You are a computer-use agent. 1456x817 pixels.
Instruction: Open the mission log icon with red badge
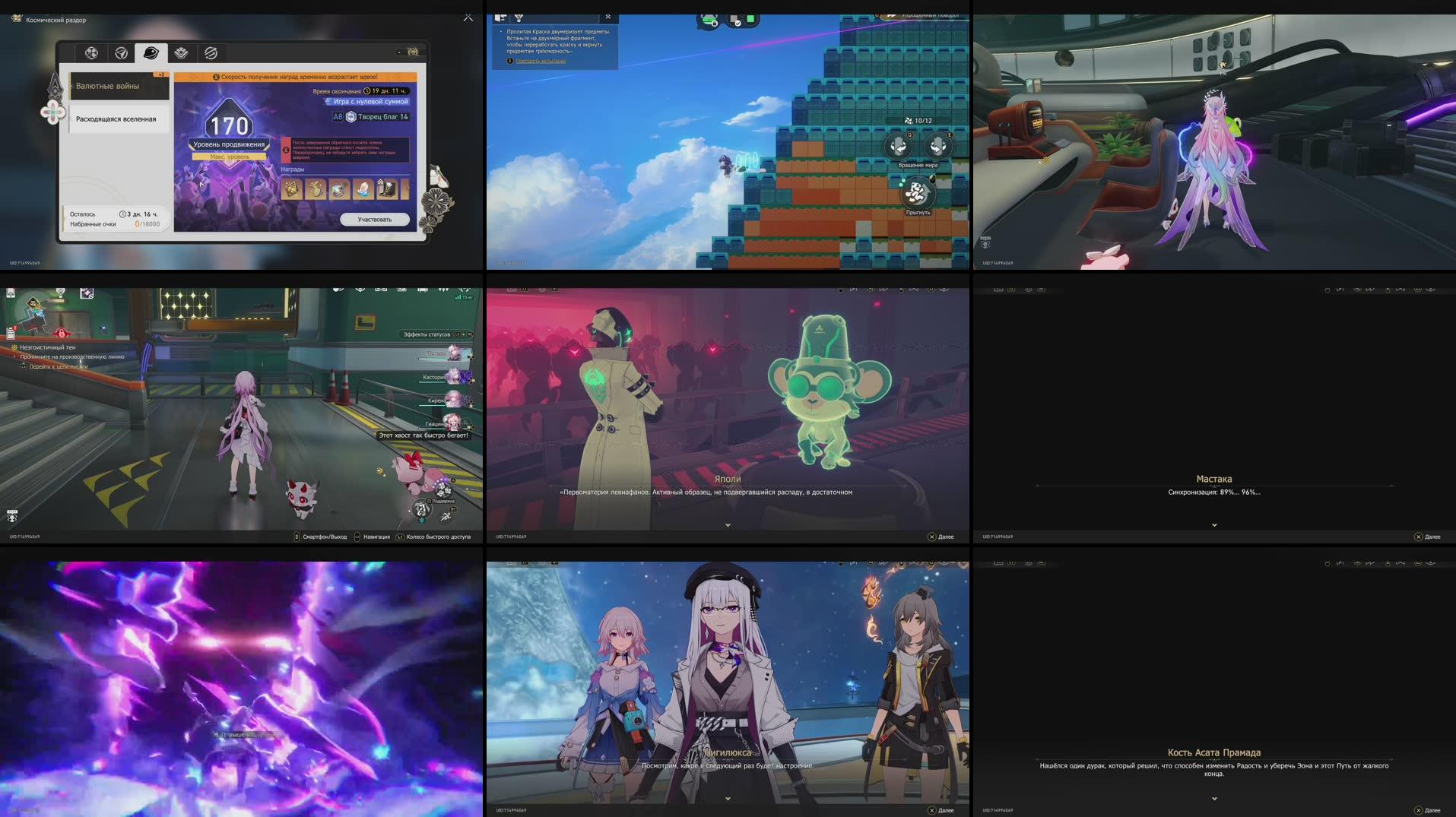tap(11, 333)
